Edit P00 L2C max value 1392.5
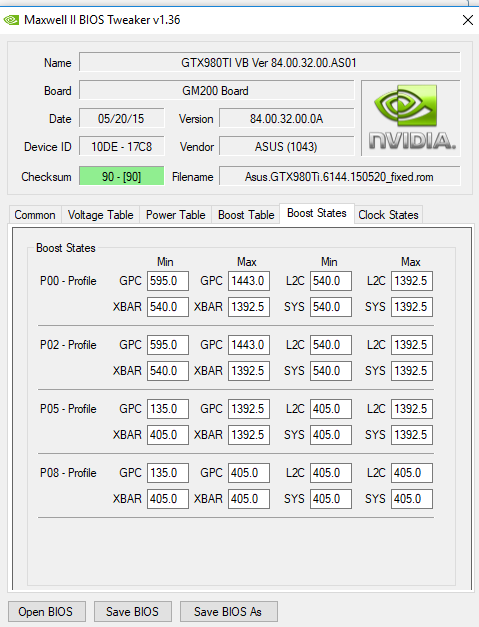Screen dimensions: 479x627 coord(412,281)
